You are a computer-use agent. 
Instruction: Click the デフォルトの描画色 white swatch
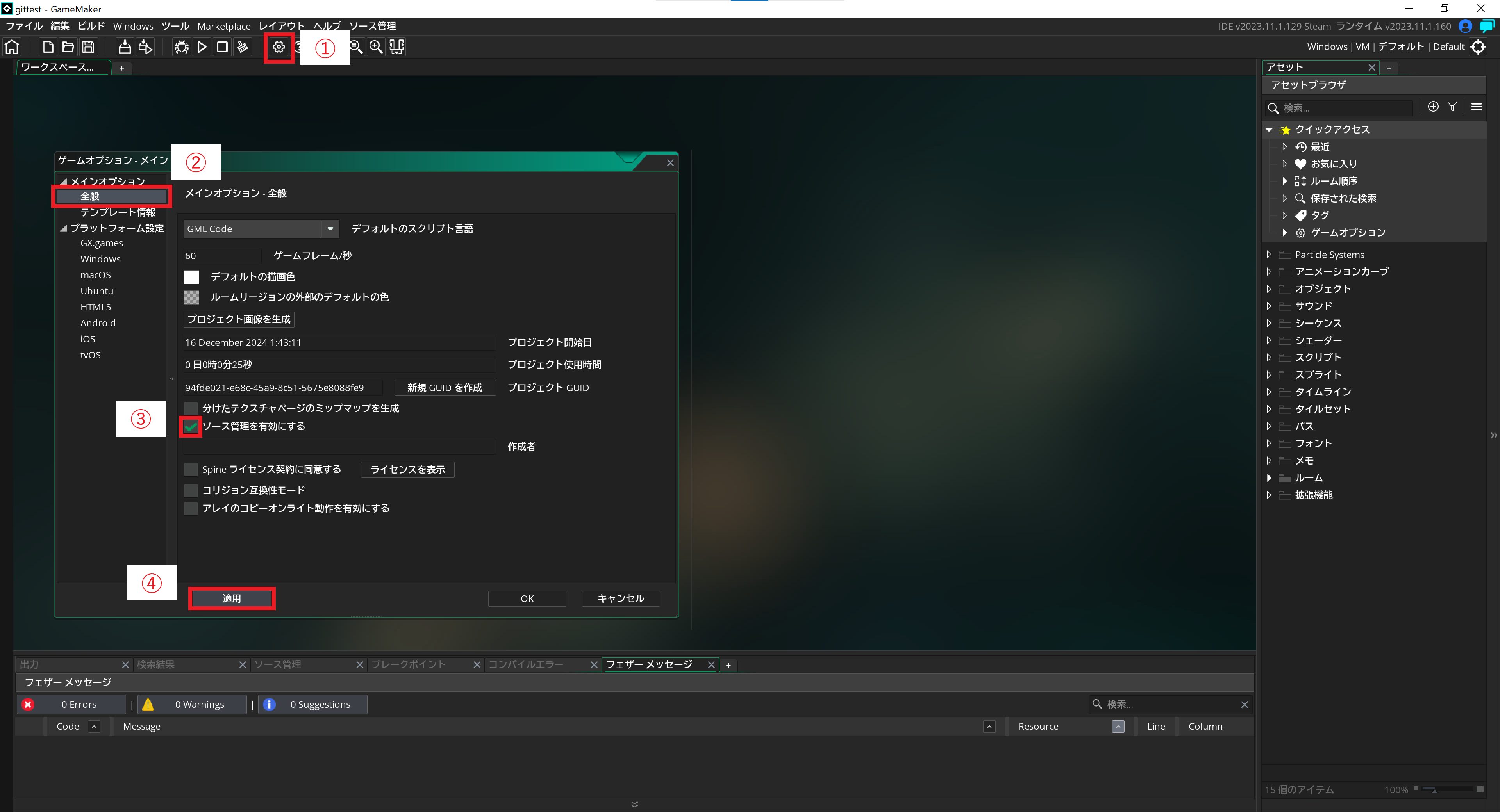(x=191, y=277)
